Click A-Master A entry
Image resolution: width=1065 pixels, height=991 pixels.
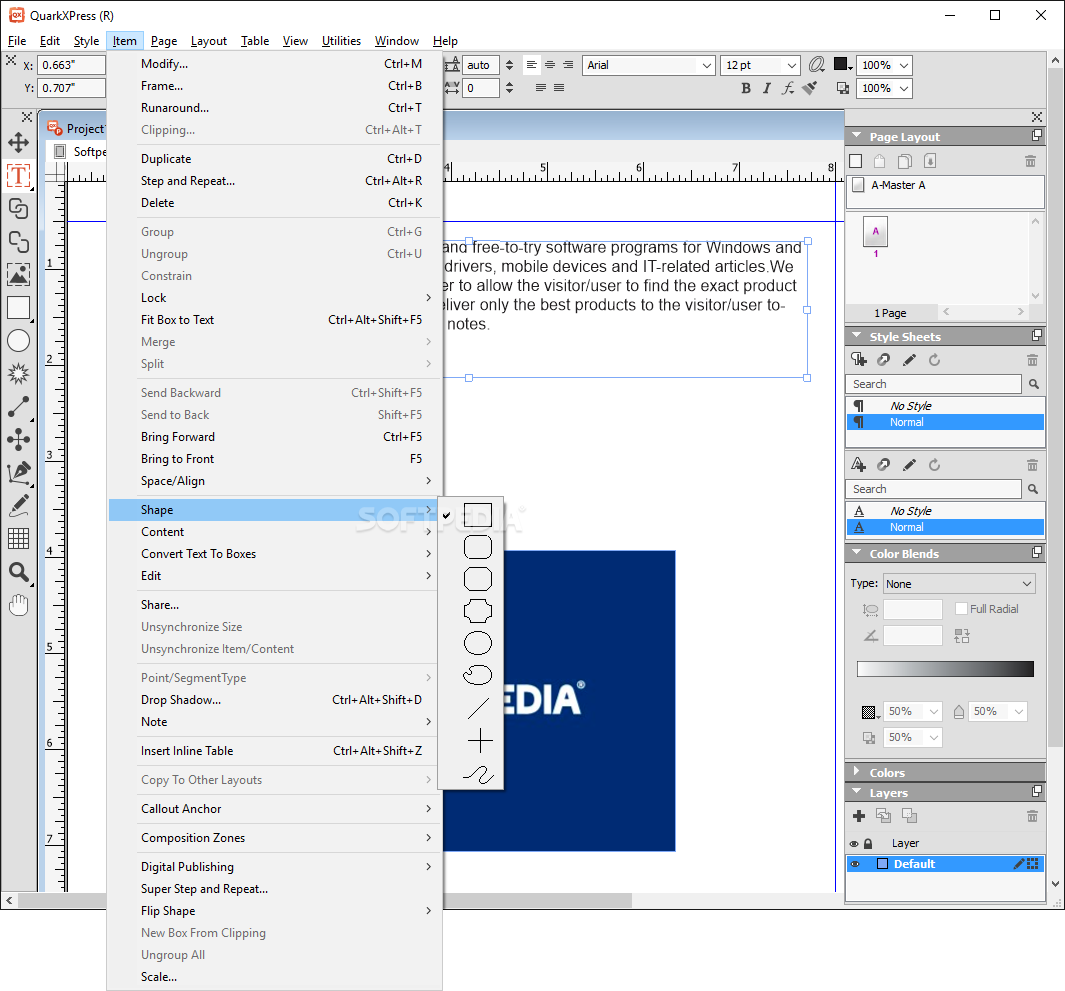[898, 185]
